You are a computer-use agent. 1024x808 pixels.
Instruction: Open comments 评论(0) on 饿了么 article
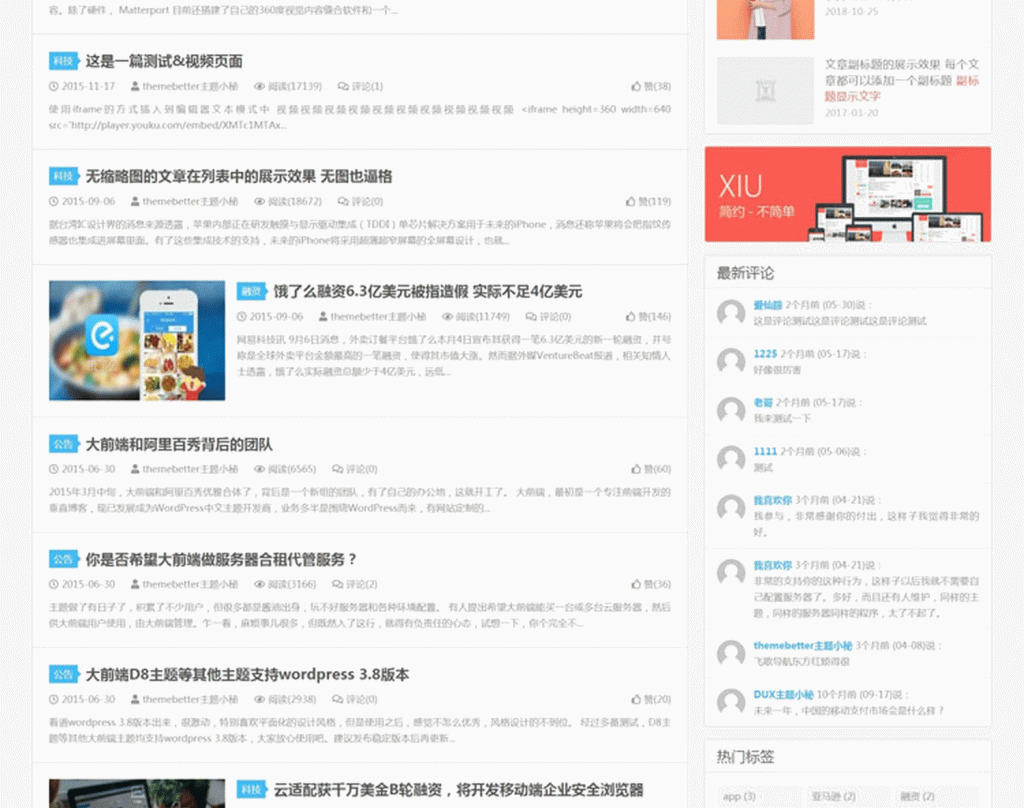549,316
